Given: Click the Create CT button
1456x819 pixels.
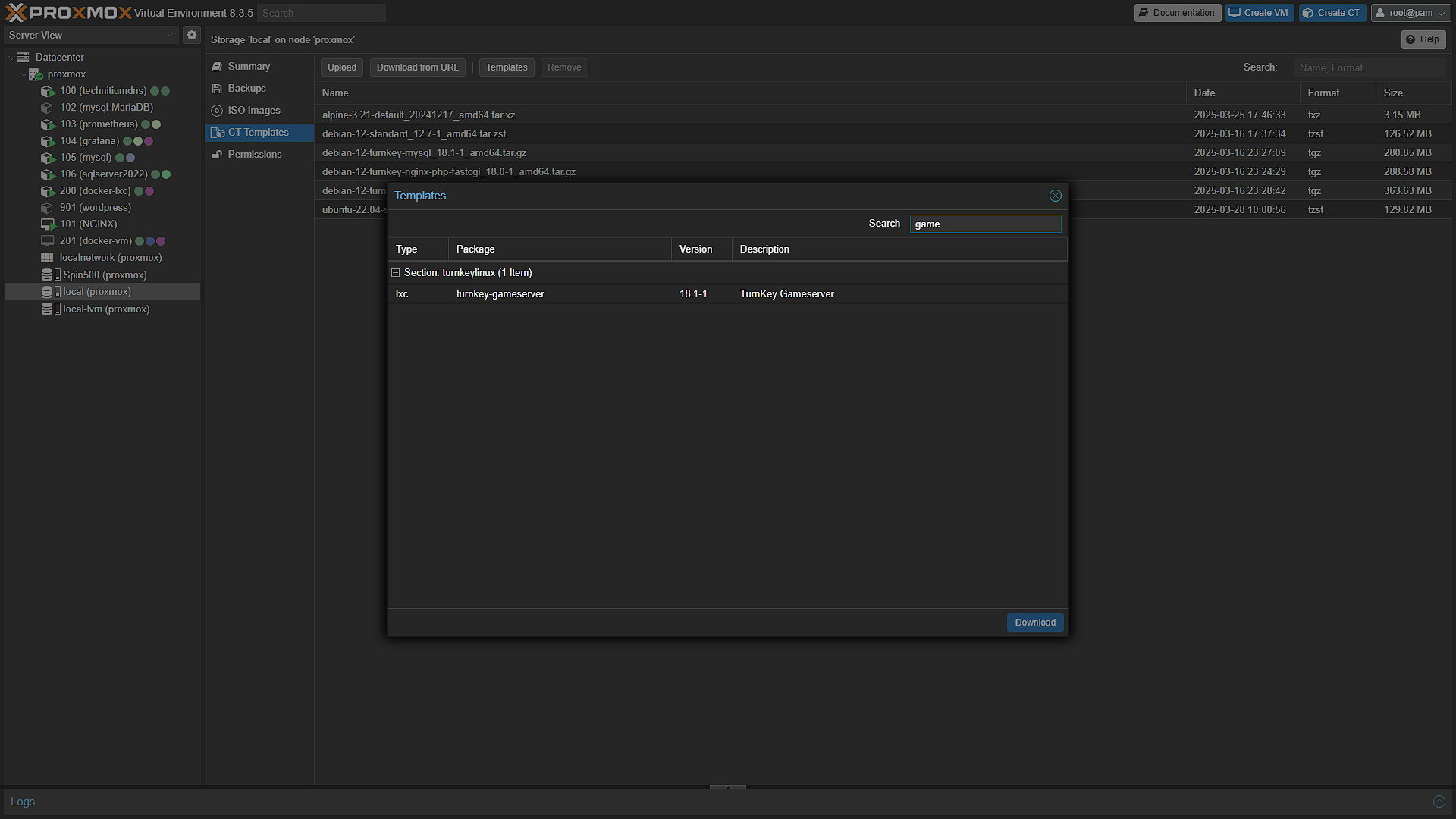Looking at the screenshot, I should pos(1332,13).
